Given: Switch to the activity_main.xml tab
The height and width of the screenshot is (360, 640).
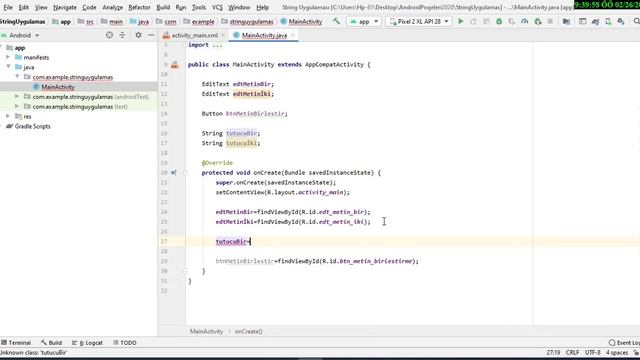Looking at the screenshot, I should [x=194, y=36].
